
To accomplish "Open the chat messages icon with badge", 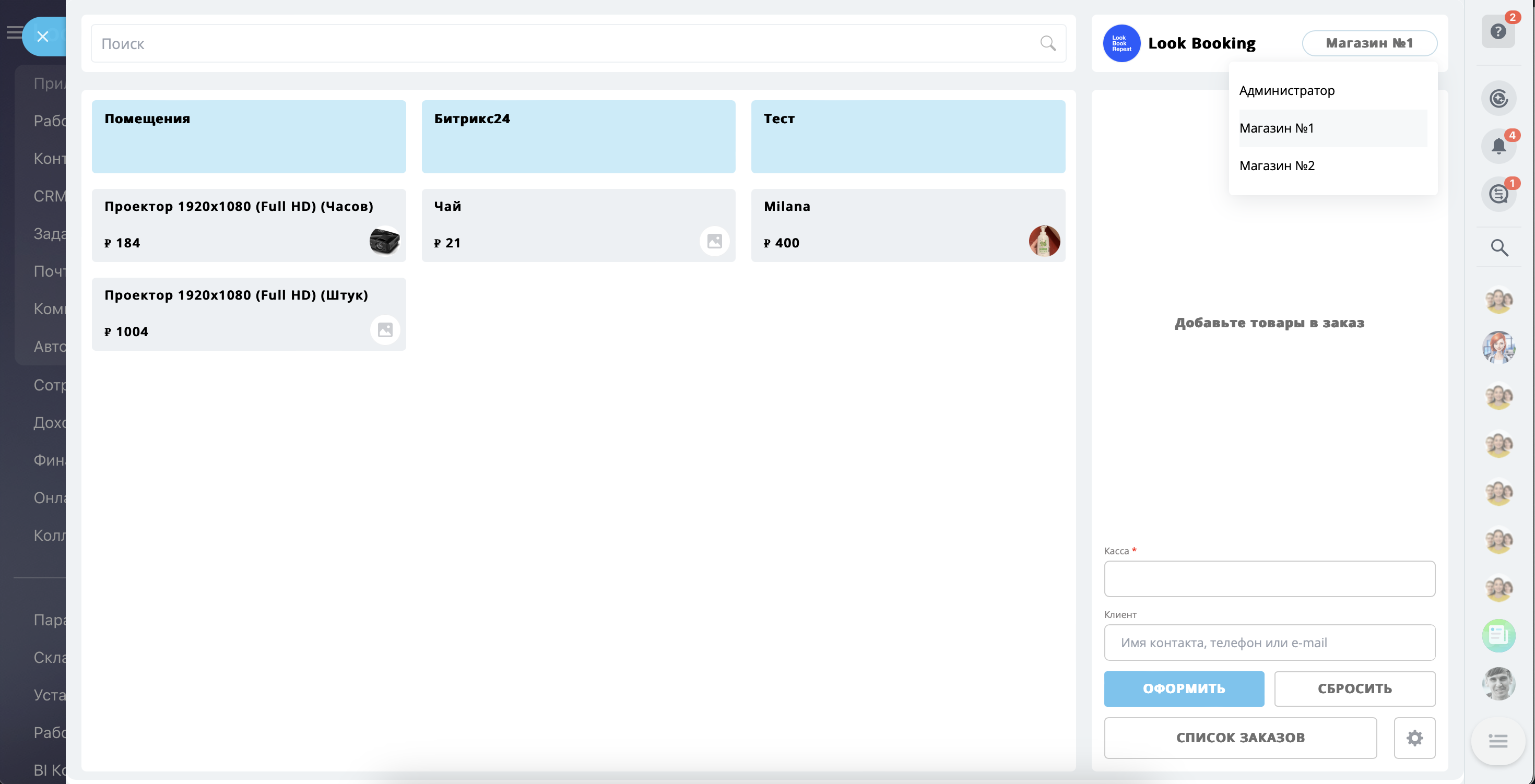I will tap(1498, 194).
